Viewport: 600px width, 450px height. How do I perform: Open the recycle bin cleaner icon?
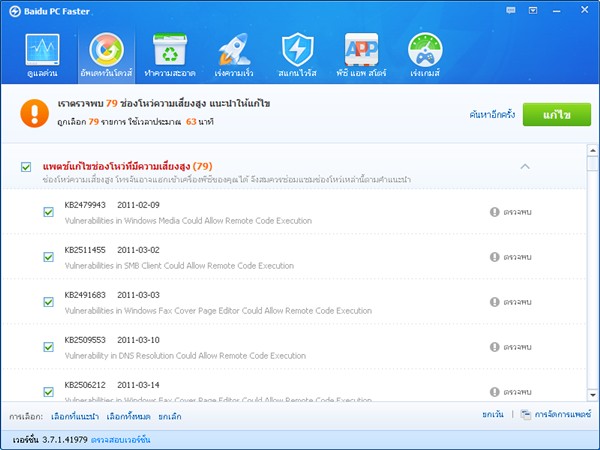point(170,49)
